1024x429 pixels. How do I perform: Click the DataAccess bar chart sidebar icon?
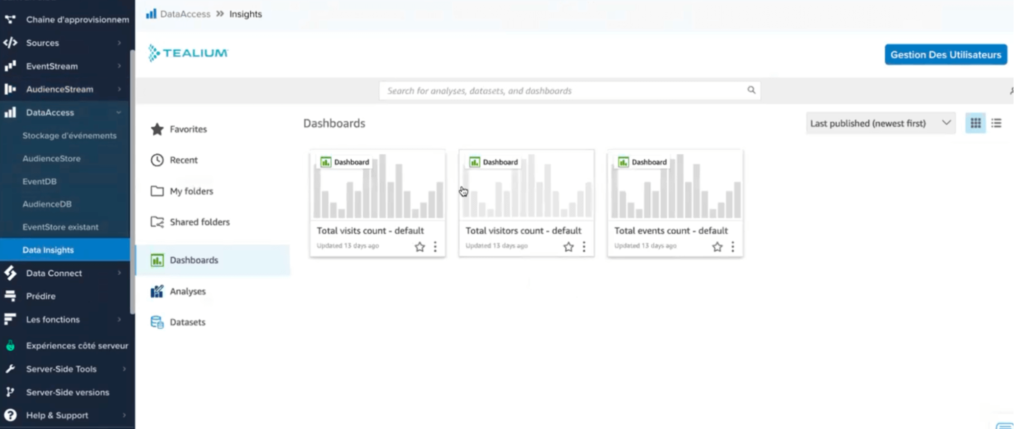pos(10,112)
